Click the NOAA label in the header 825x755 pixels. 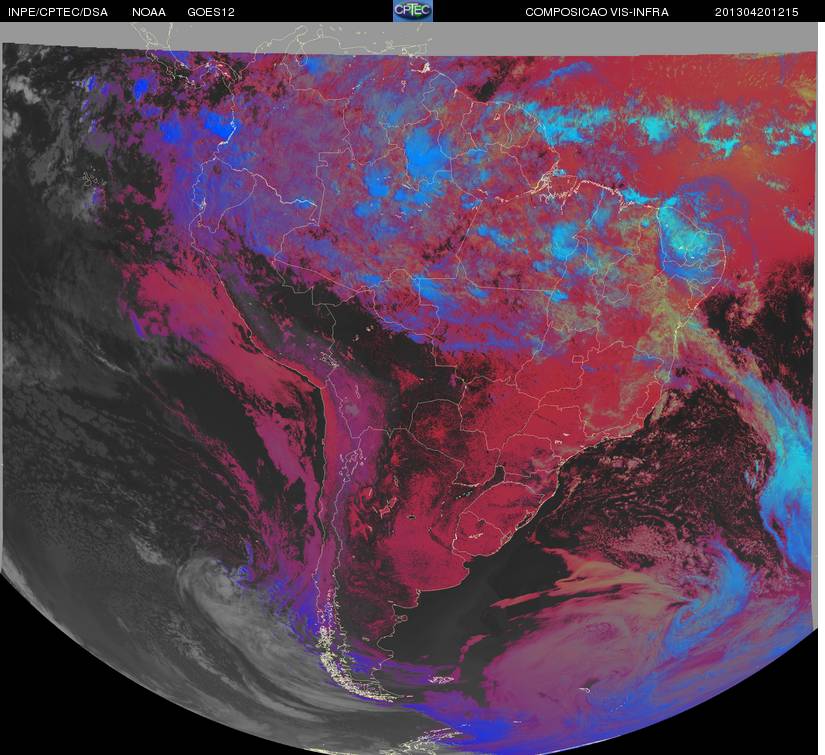click(149, 12)
